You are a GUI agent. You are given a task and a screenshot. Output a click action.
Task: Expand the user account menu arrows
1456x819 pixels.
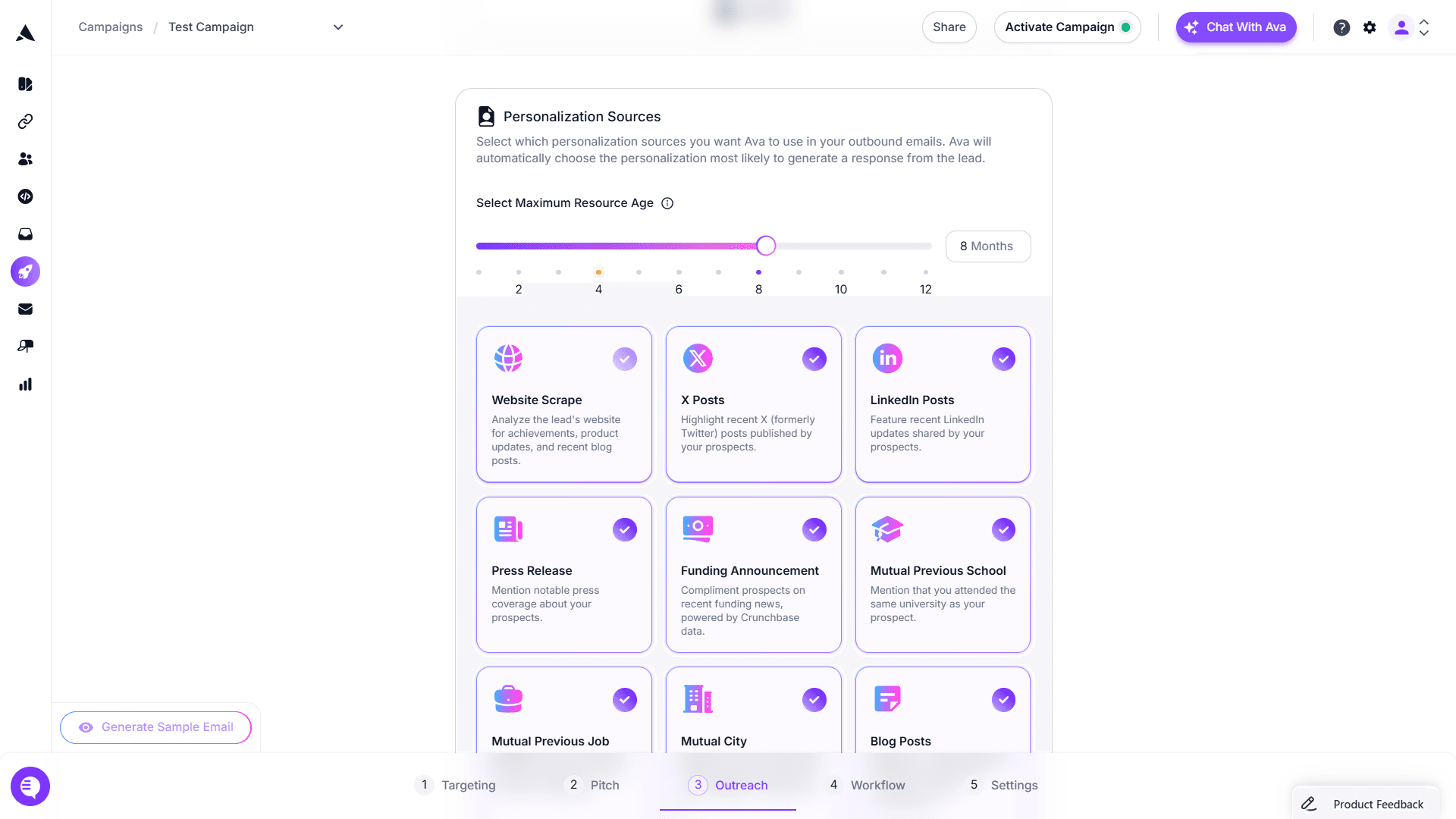click(1424, 27)
